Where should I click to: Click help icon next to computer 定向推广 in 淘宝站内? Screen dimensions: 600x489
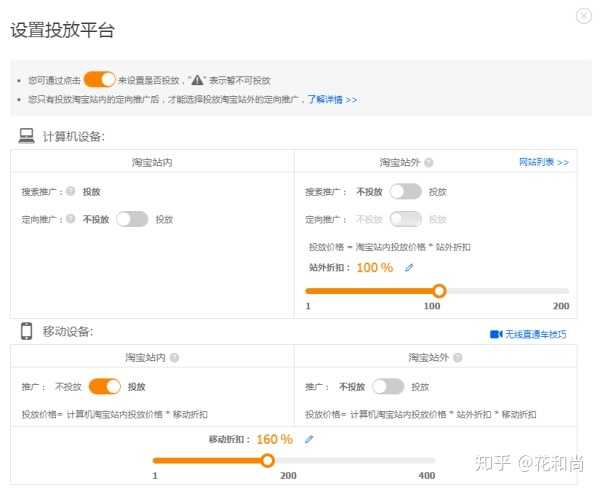coord(71,219)
